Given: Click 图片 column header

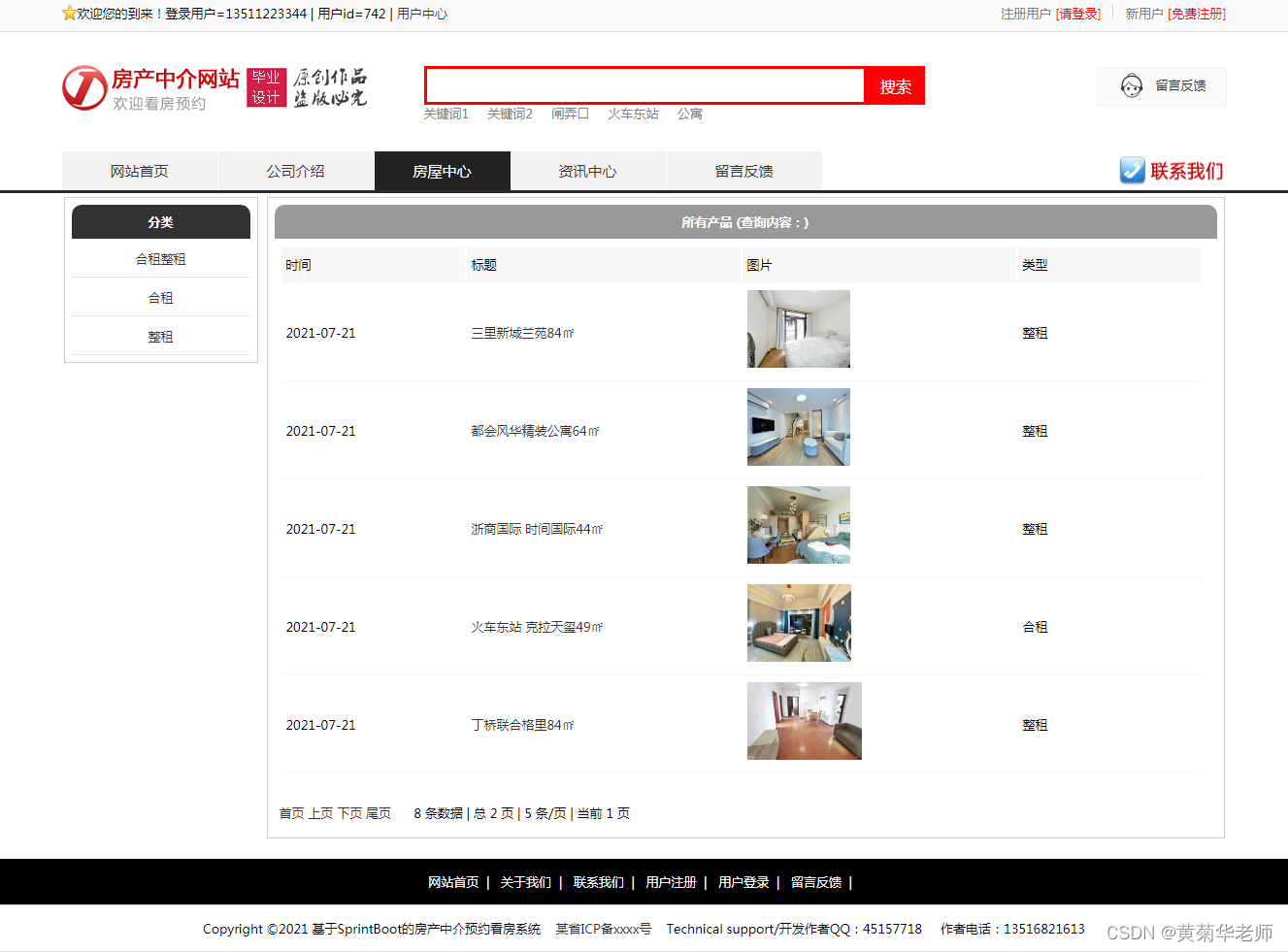Looking at the screenshot, I should (x=879, y=265).
